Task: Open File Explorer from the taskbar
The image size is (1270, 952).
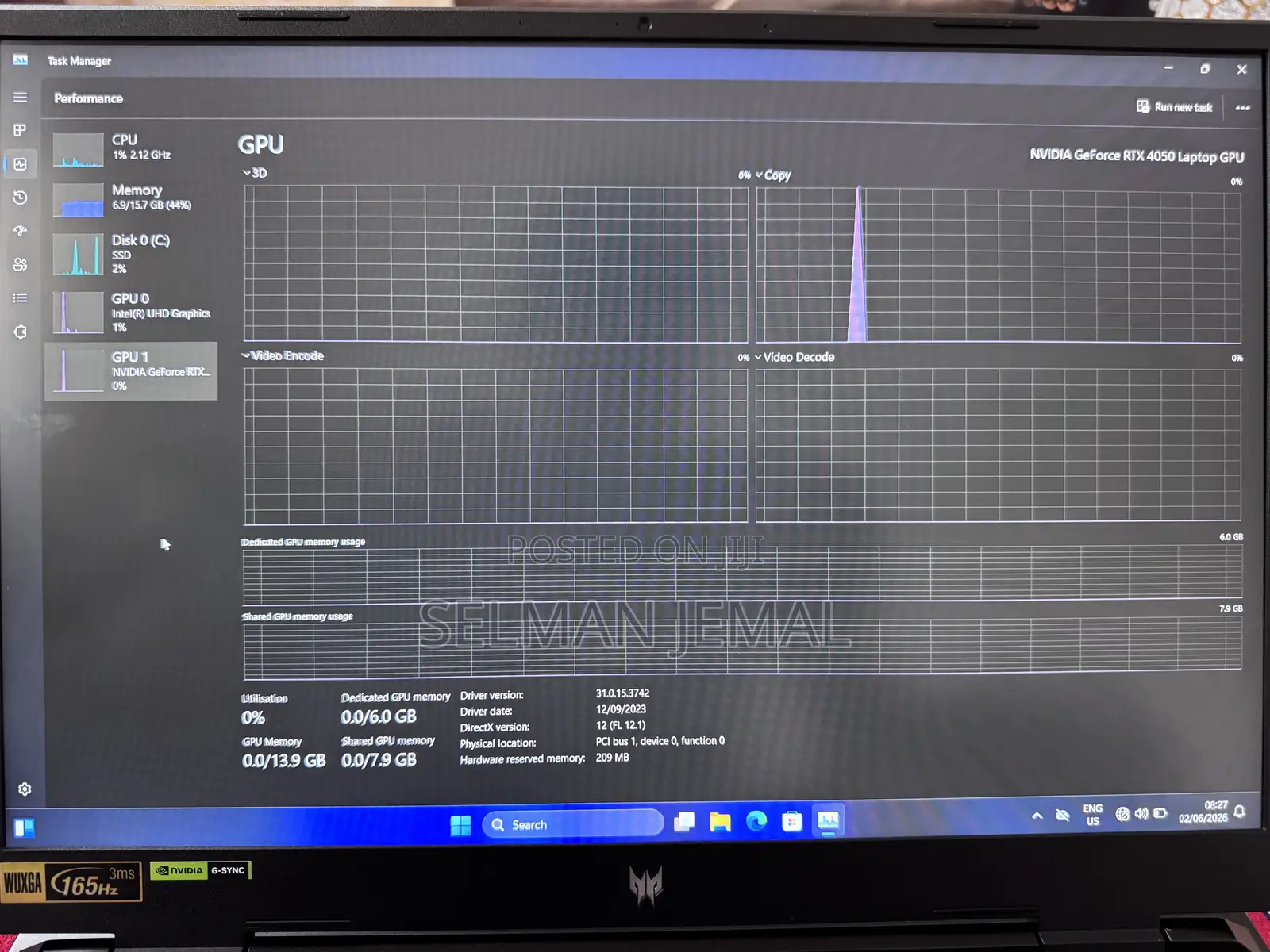Action: coord(720,822)
